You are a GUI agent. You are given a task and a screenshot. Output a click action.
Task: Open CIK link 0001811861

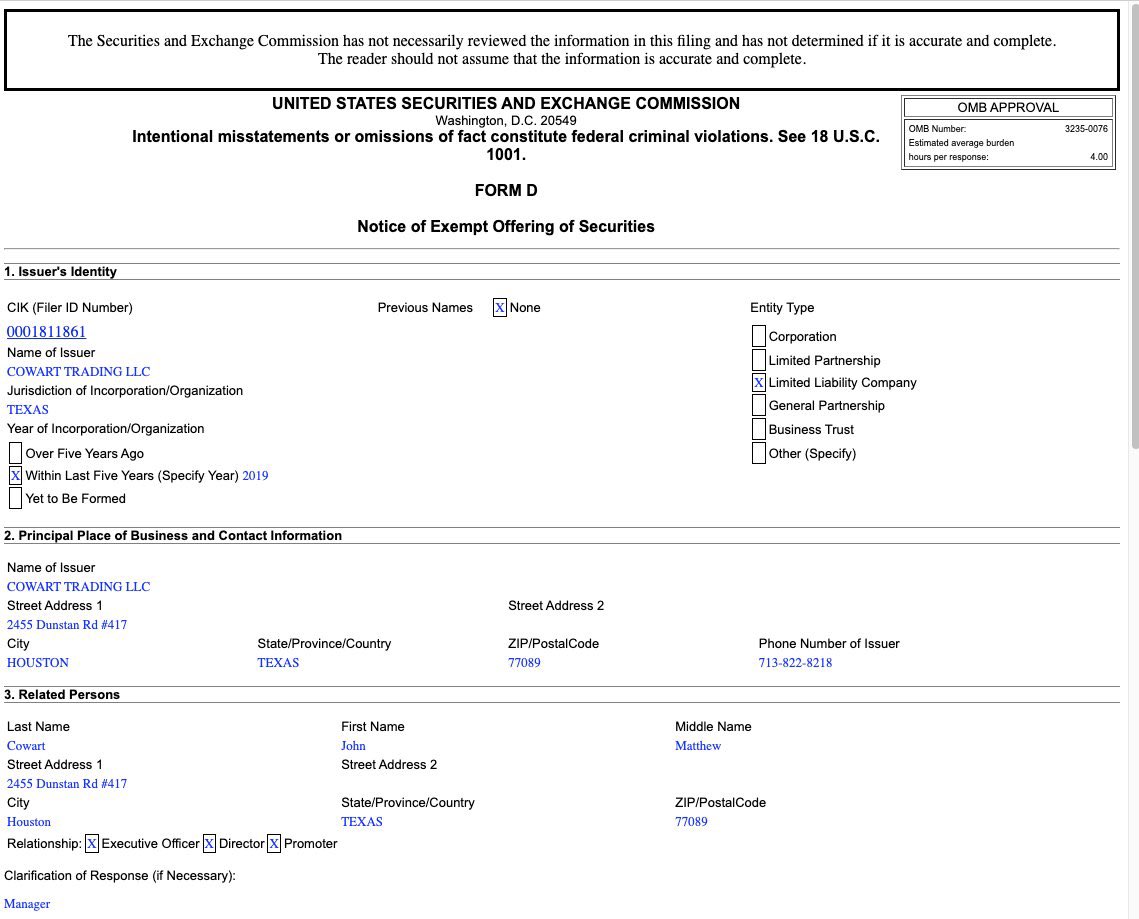click(46, 332)
